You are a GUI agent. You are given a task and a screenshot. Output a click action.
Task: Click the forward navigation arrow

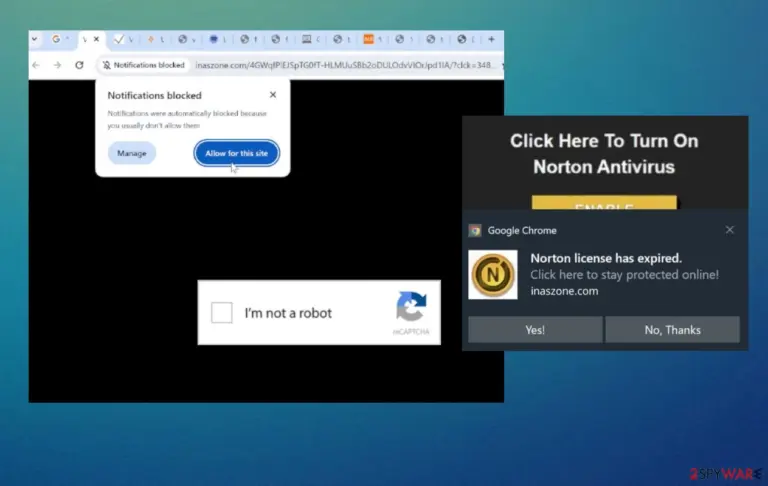click(57, 65)
